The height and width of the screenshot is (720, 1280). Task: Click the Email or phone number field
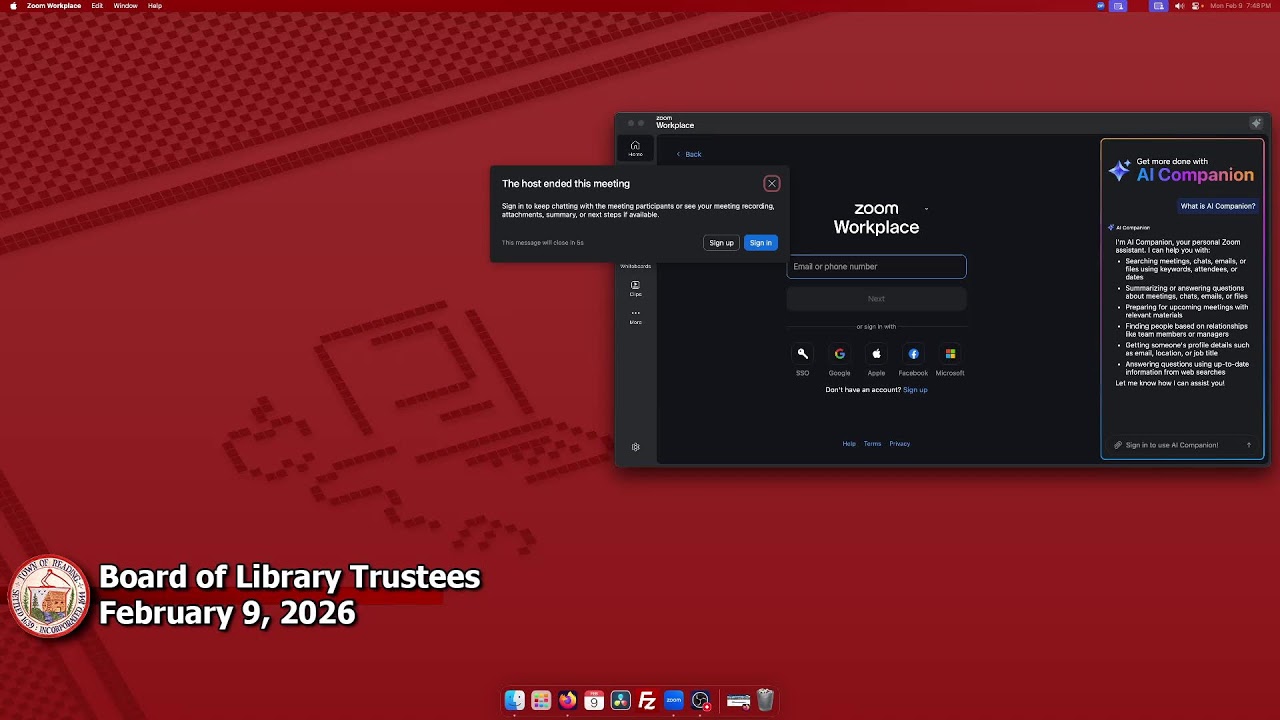click(x=876, y=267)
